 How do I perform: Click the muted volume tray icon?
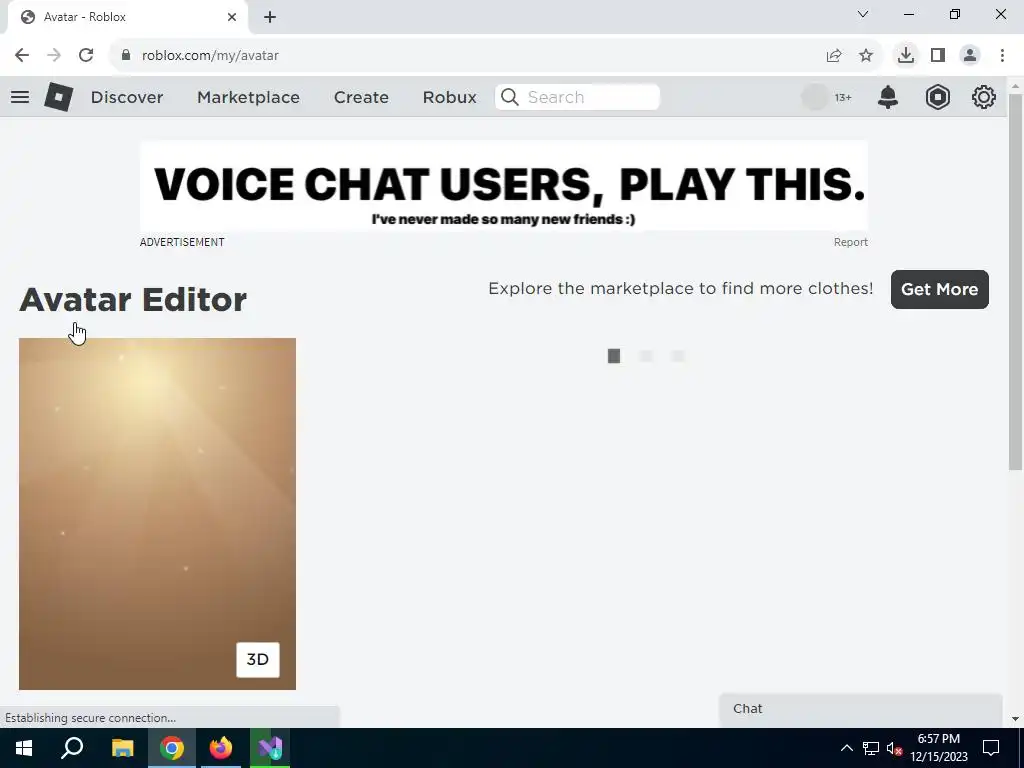coord(894,748)
